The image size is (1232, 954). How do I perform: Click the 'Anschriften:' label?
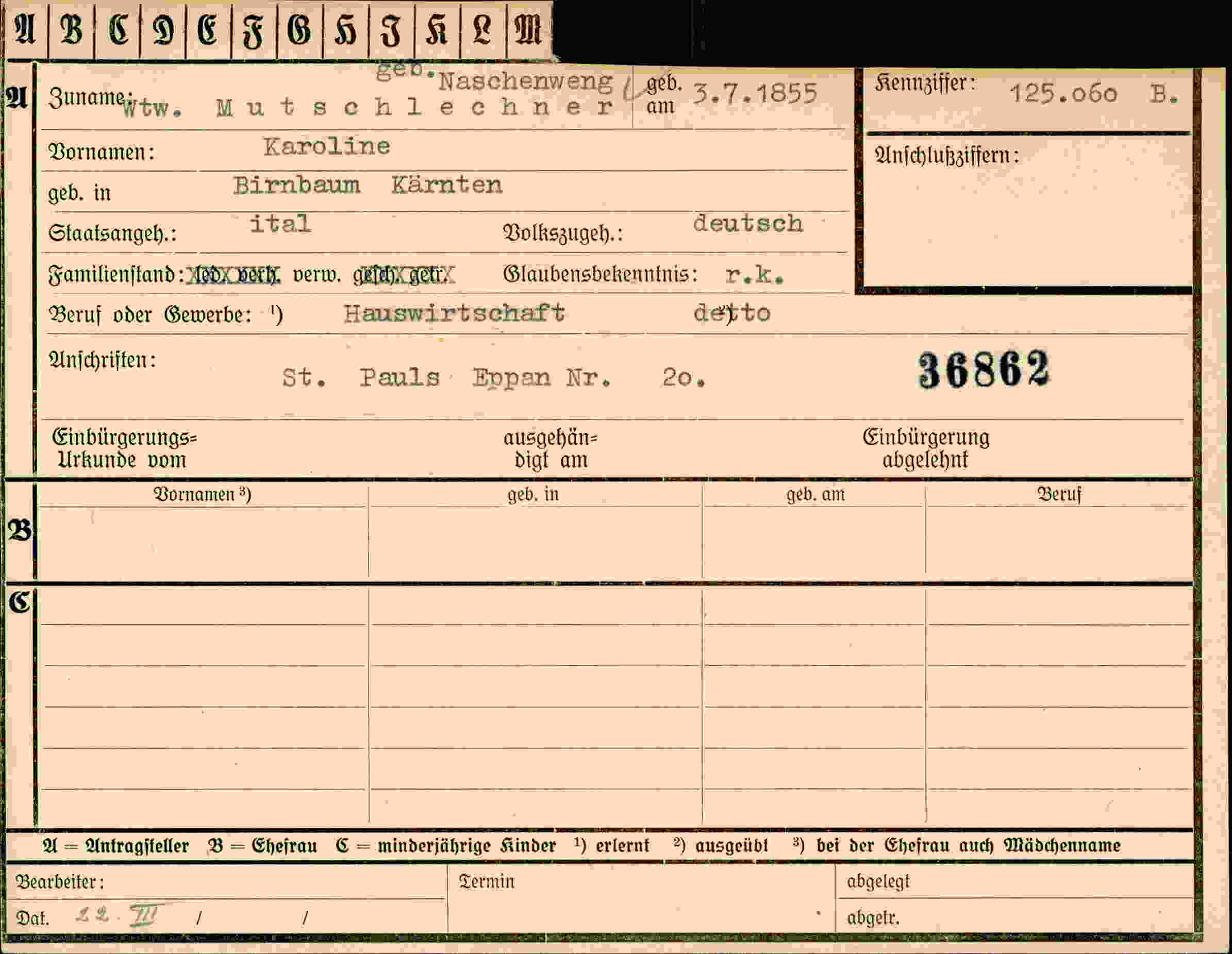tap(102, 360)
